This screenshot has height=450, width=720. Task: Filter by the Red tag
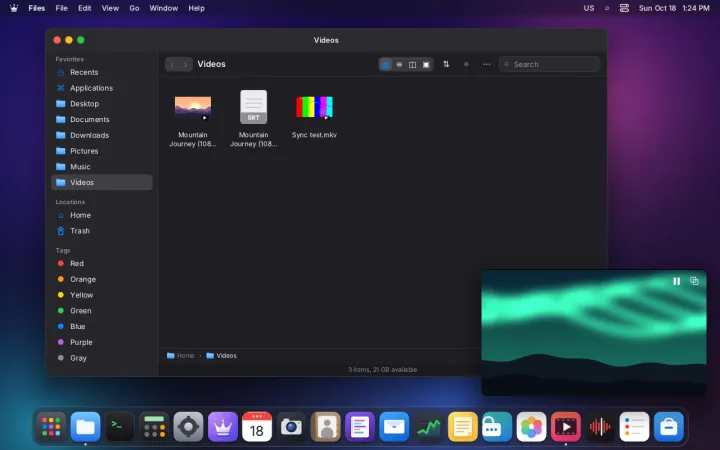pyautogui.click(x=101, y=263)
